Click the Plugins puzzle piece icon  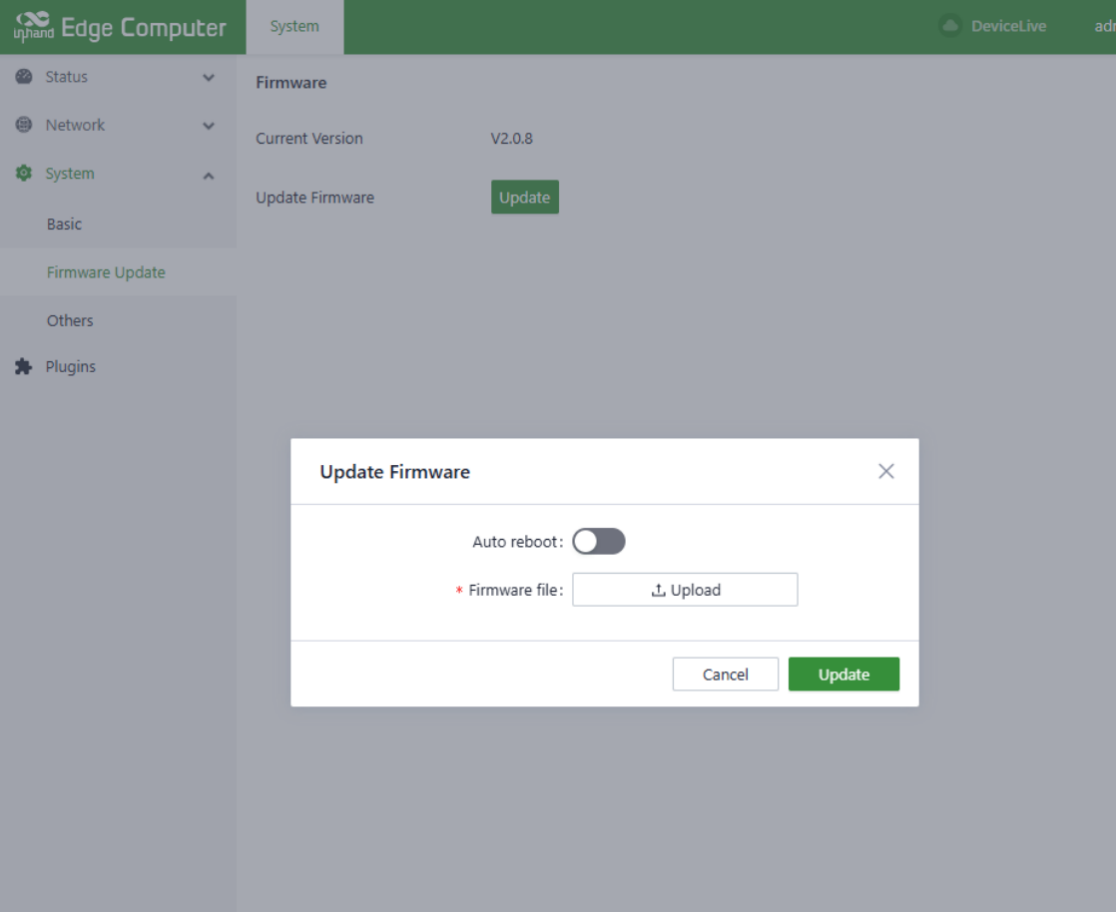pos(24,367)
